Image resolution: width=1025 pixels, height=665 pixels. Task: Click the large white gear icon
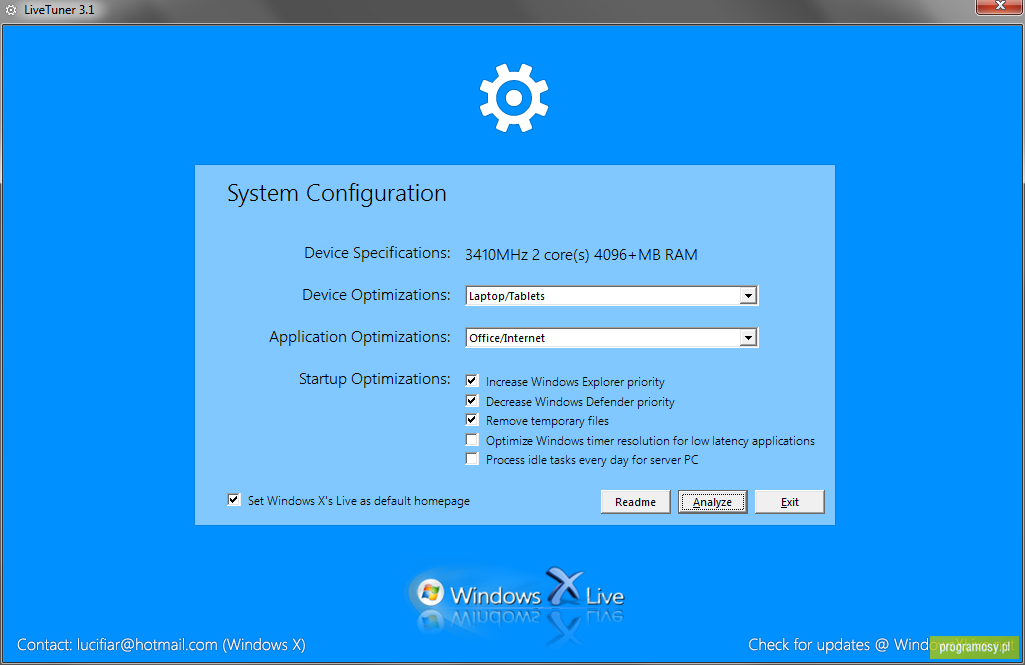514,97
